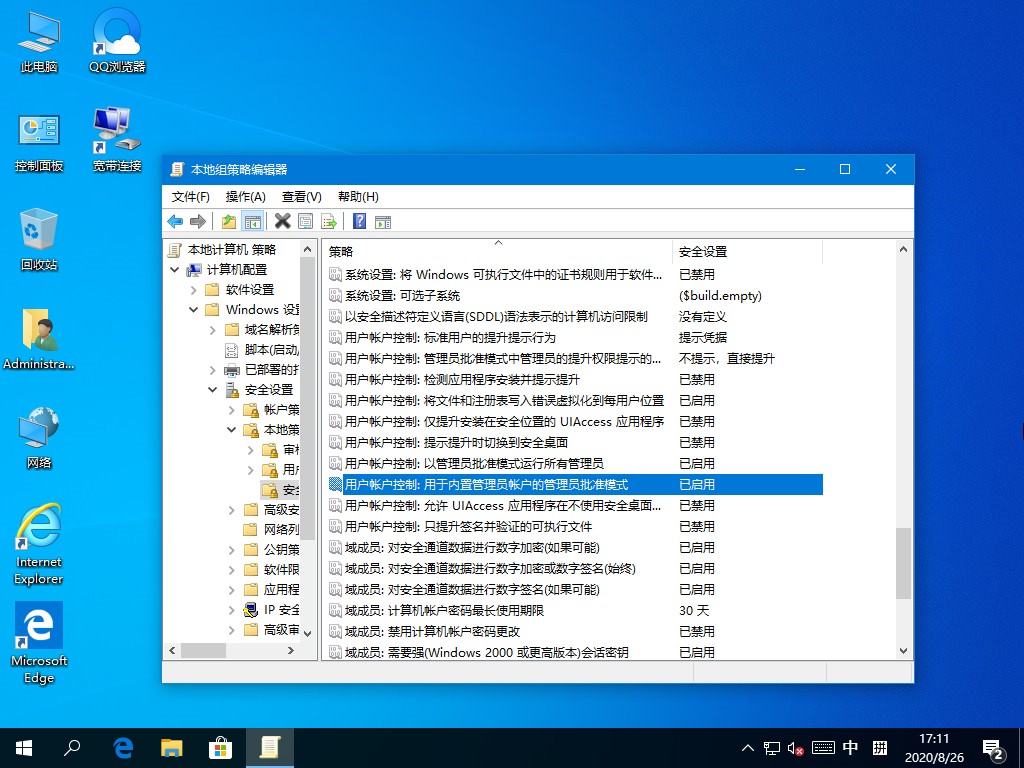Viewport: 1024px width, 768px height.
Task: Click the vertical scrollbar down arrow
Action: click(902, 651)
